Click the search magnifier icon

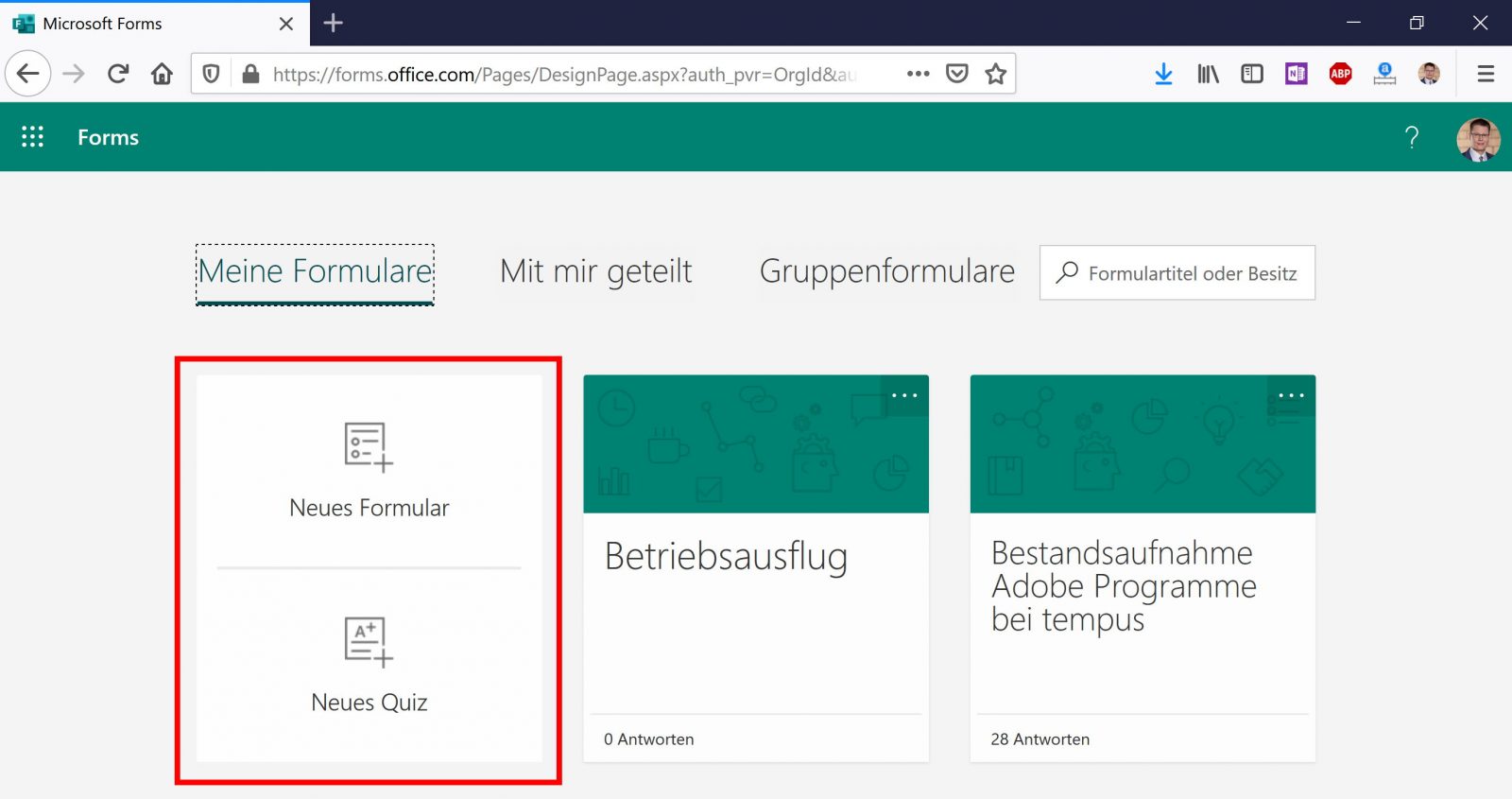1067,272
